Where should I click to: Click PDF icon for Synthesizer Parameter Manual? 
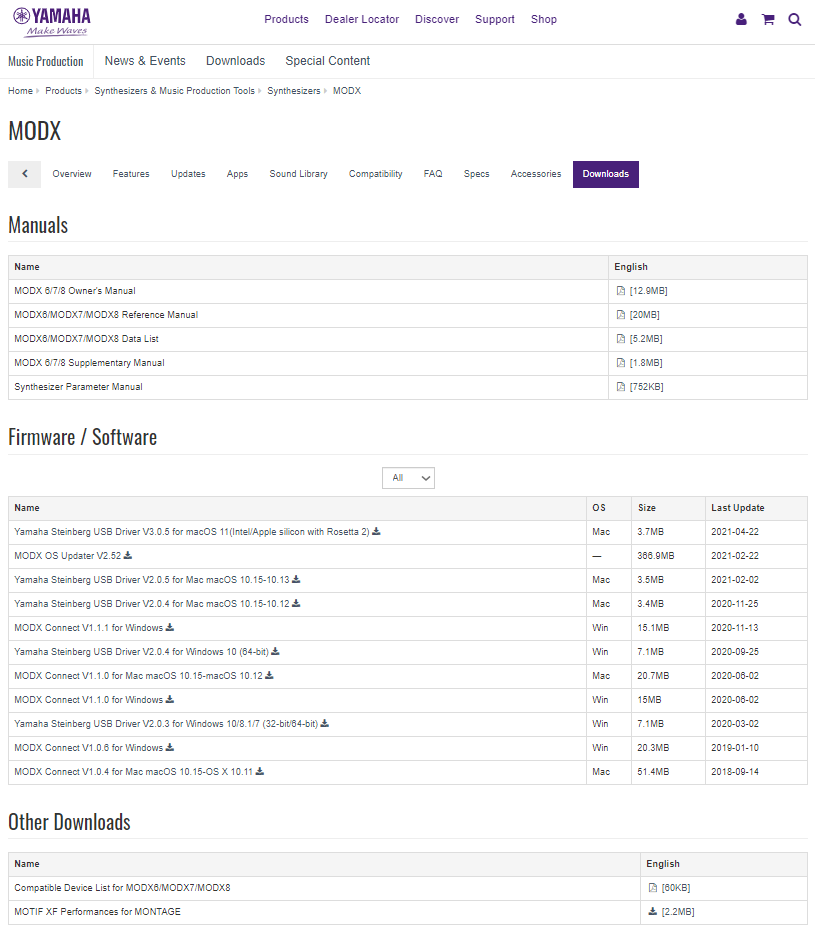[x=621, y=387]
